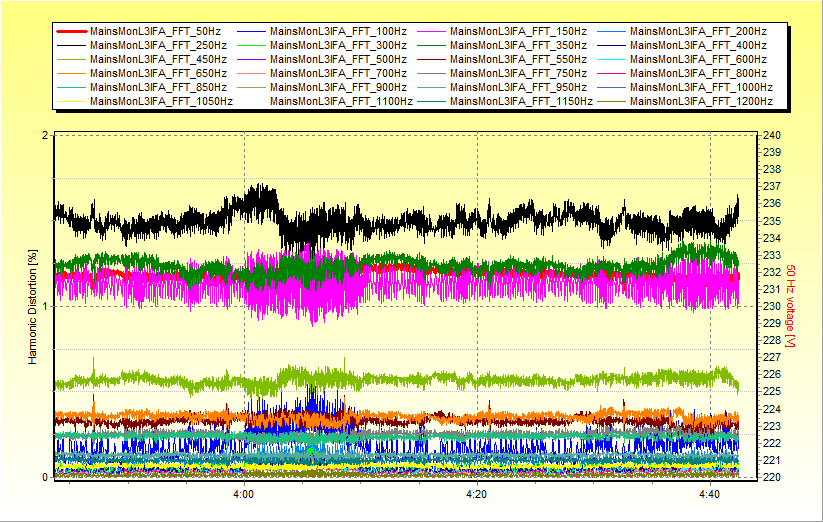Select the MainsMonL3IFA_FFT_1200Hz legend entry
Viewport: 823px width, 522px height.
coord(702,102)
